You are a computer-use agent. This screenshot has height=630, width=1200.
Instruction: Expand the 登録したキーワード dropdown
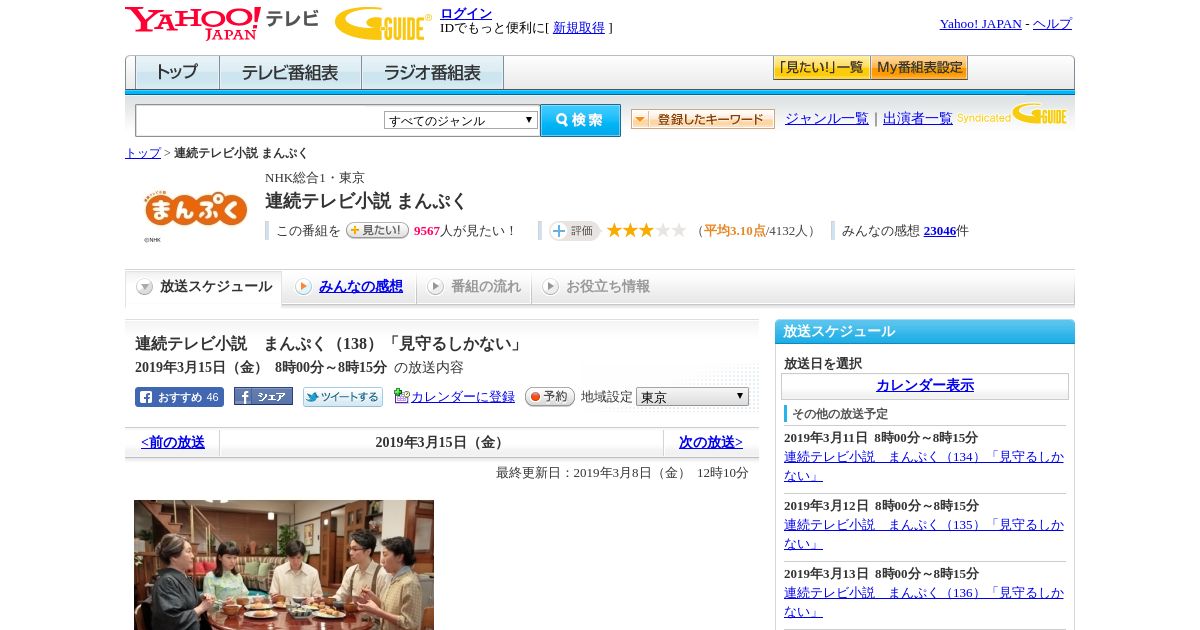[x=703, y=119]
